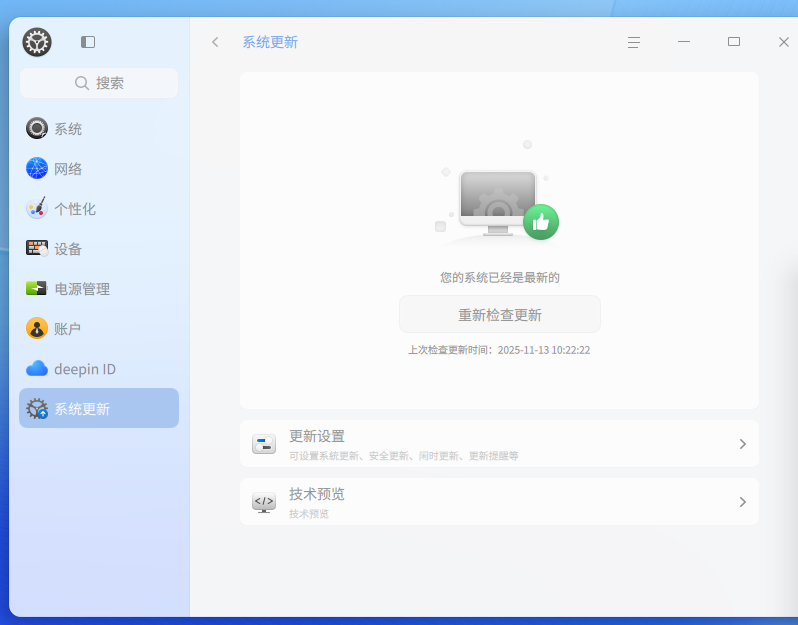Open 设备 devices keyboard icon
The image size is (798, 625).
tap(37, 248)
